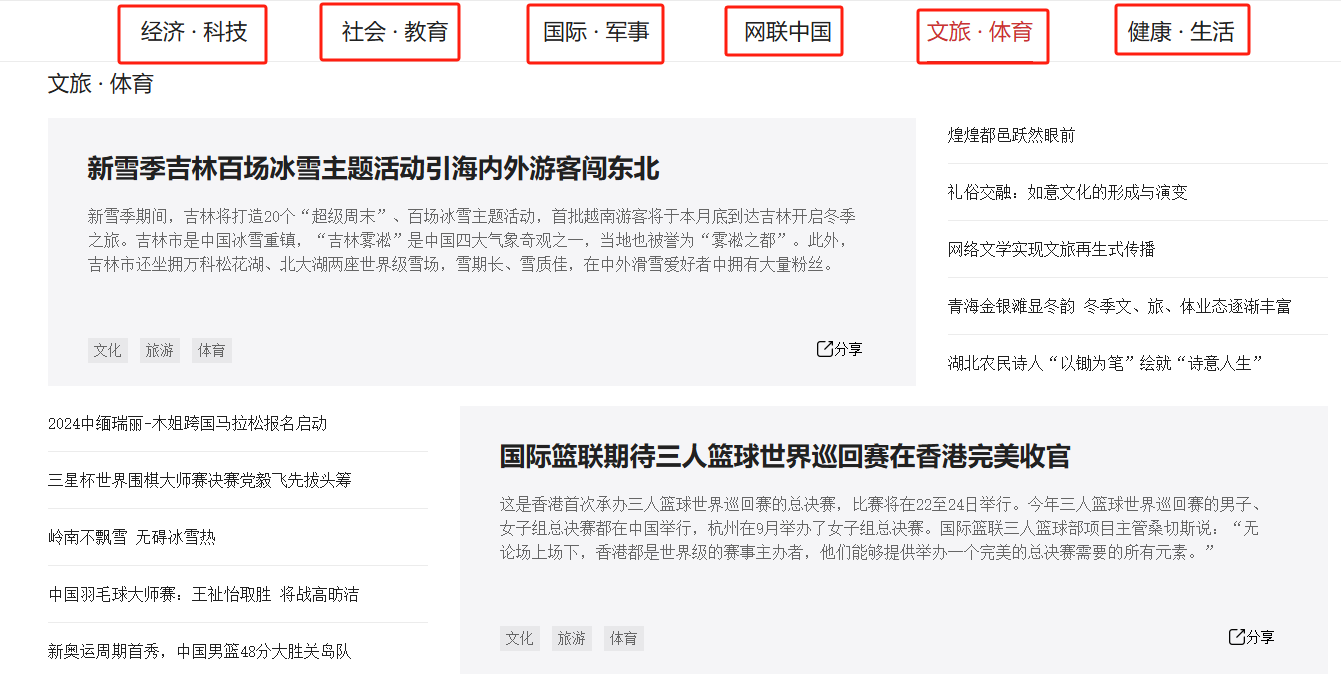Open headline 国际篮联期待三人篮球世界巡回赛
1341x685 pixels.
[x=784, y=457]
